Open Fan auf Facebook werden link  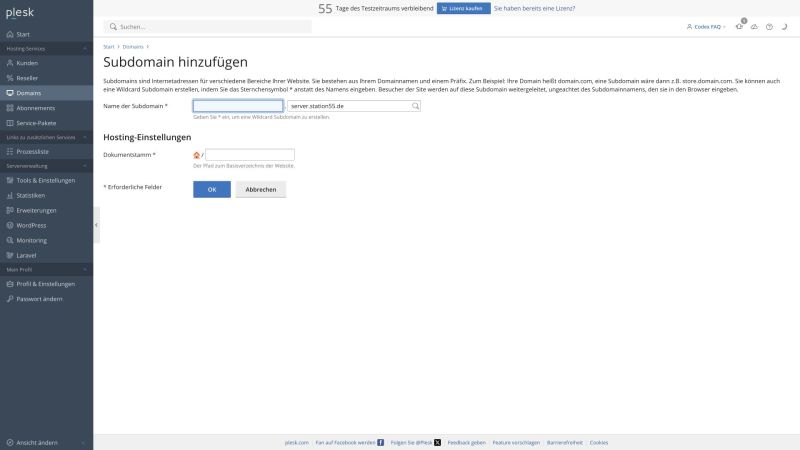(345, 442)
